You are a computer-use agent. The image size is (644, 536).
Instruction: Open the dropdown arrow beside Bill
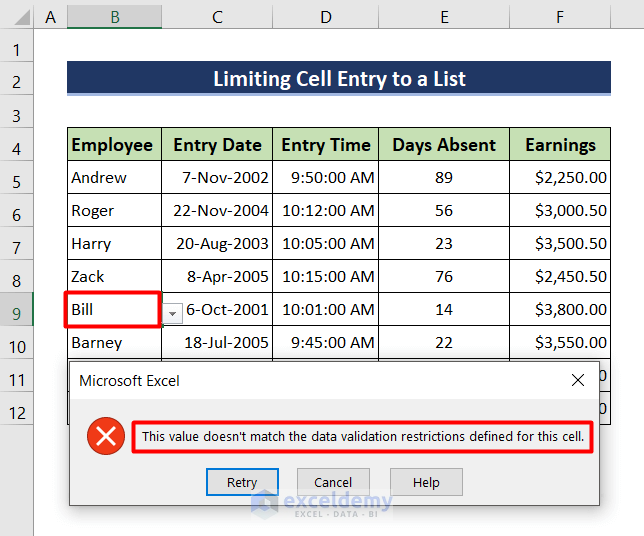click(173, 313)
